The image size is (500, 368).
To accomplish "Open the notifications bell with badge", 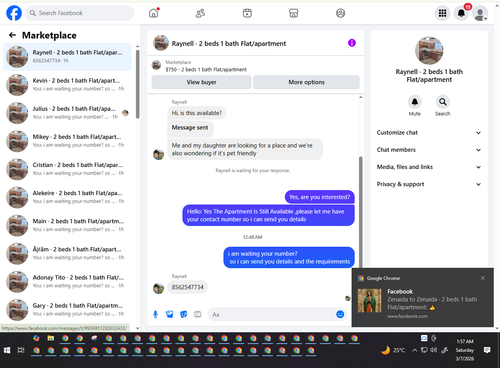I will (x=462, y=13).
